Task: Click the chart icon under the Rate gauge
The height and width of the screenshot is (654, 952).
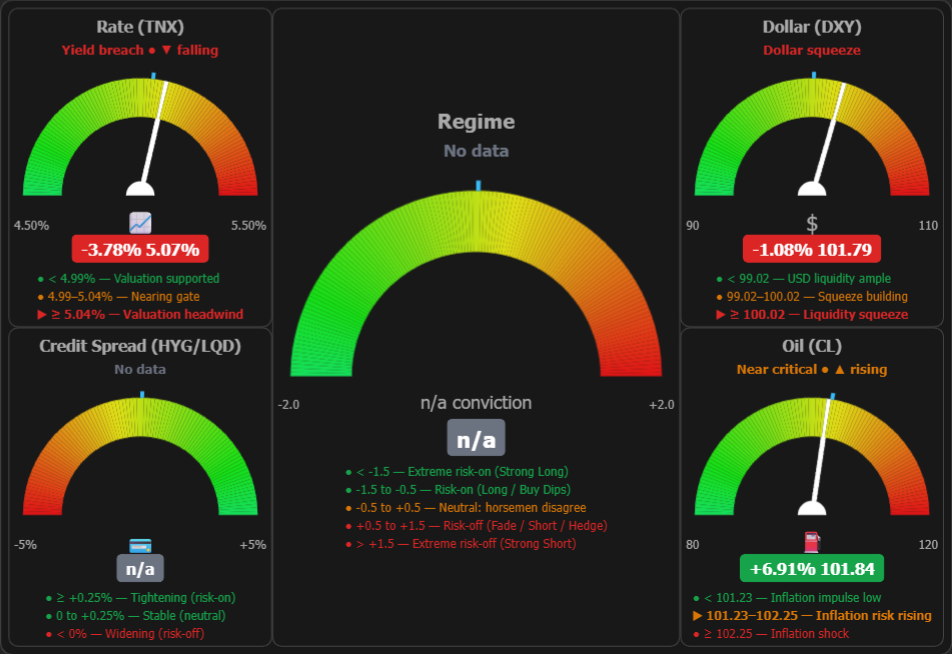Action: [x=140, y=223]
